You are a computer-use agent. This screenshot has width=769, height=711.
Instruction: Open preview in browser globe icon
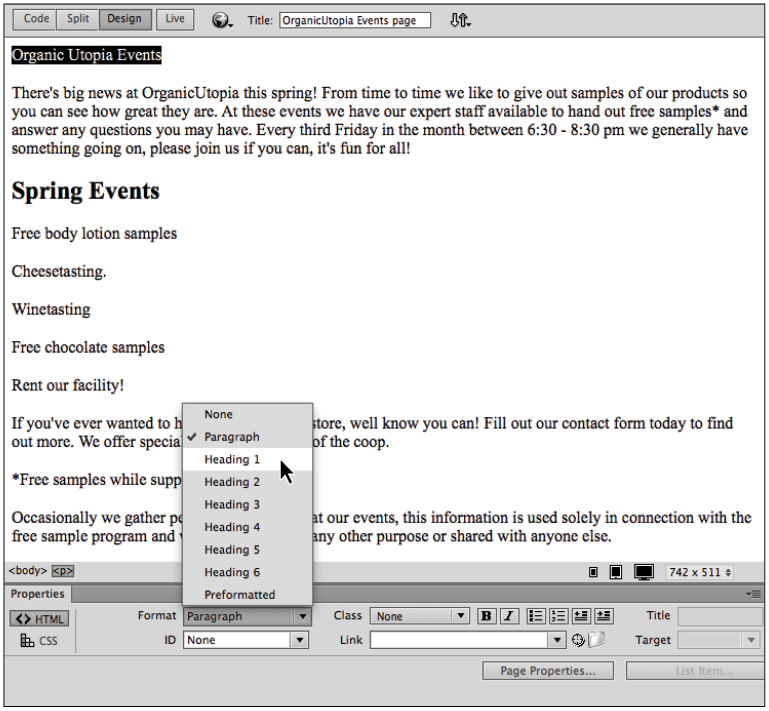point(222,20)
